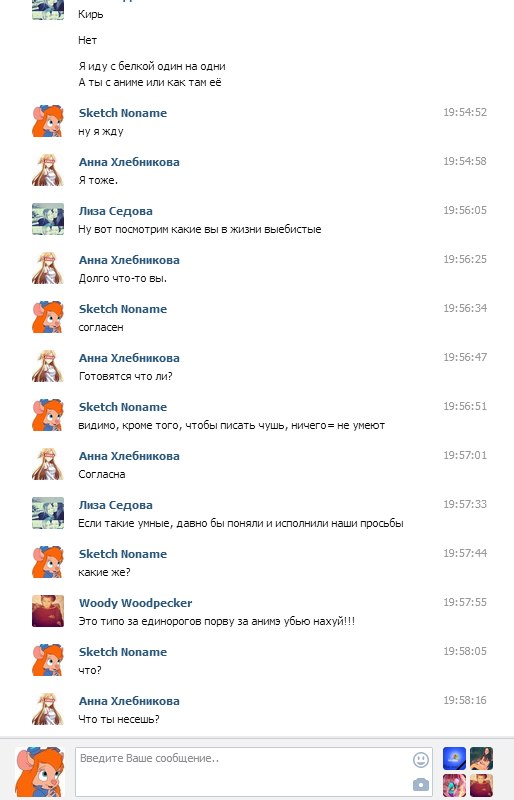Open top-right chat member thumbnail in corner grid

481,758
